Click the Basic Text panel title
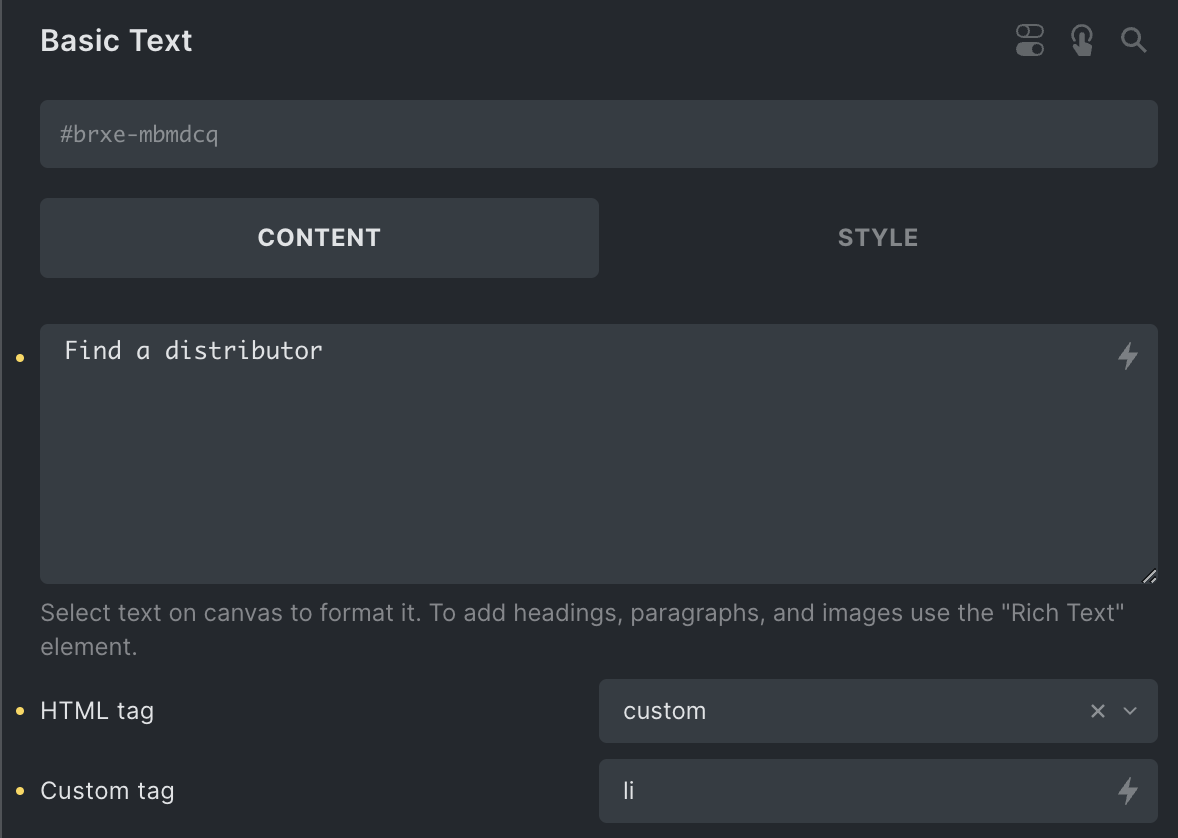Viewport: 1178px width, 838px height. [116, 41]
